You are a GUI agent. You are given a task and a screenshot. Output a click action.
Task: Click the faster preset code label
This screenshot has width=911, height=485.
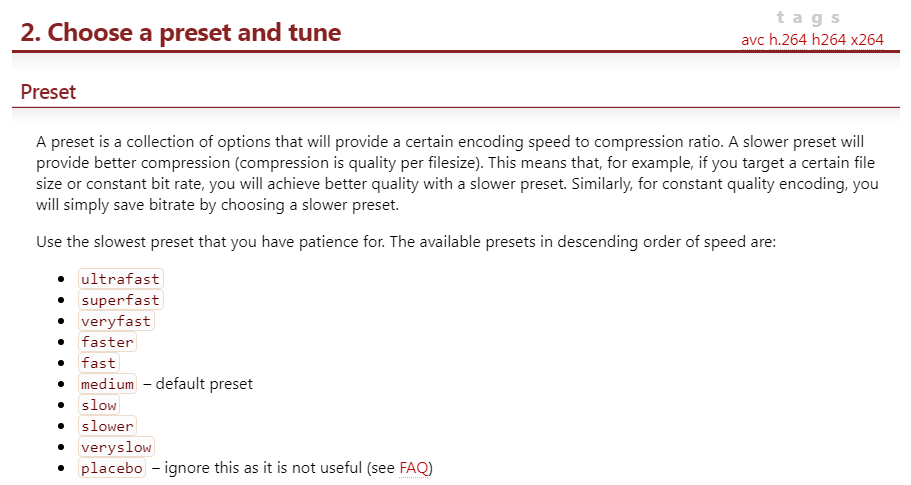(x=107, y=342)
